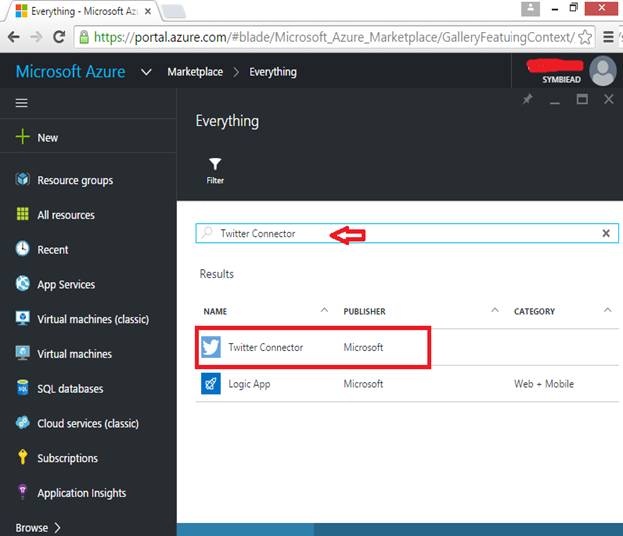Click browser back arrow
The image size is (623, 536).
click(x=14, y=37)
